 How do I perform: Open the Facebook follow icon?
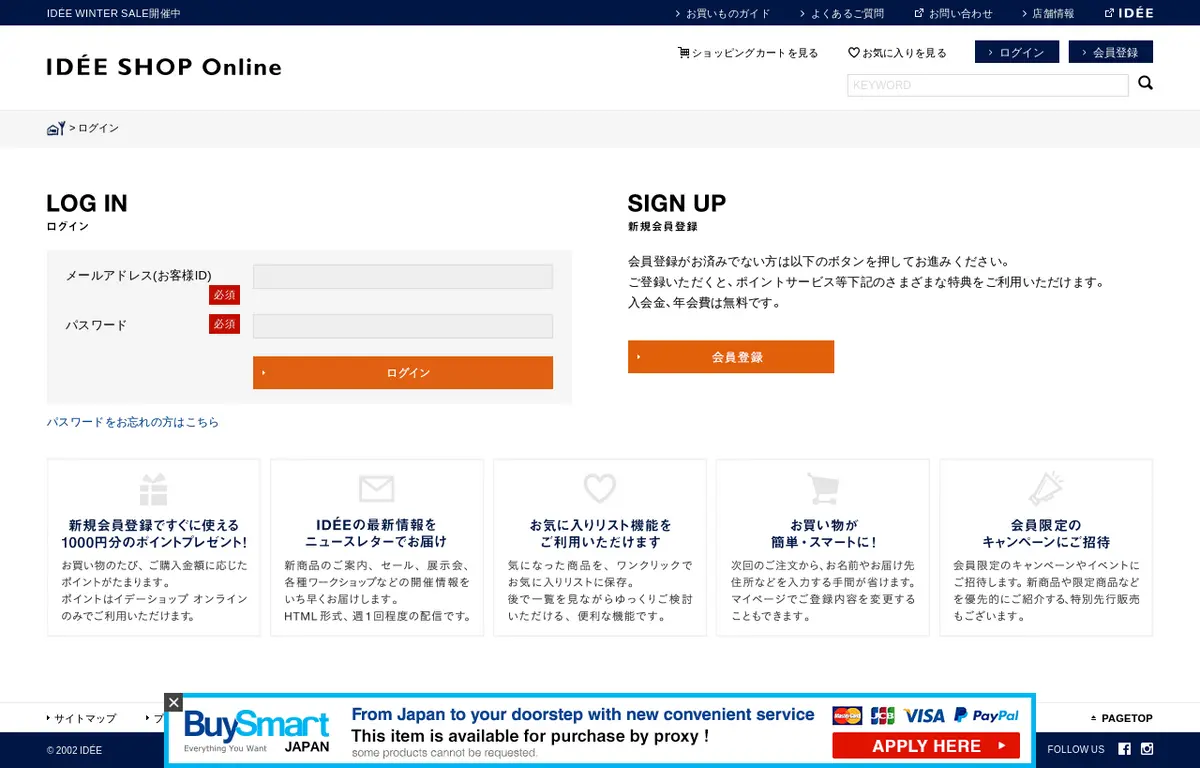pyautogui.click(x=1124, y=749)
